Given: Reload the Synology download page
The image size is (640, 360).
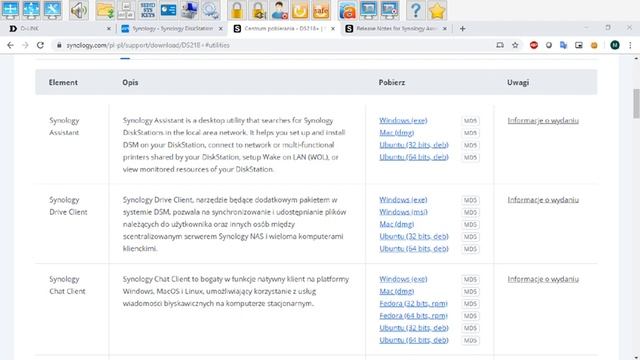Looking at the screenshot, I should (40, 45).
